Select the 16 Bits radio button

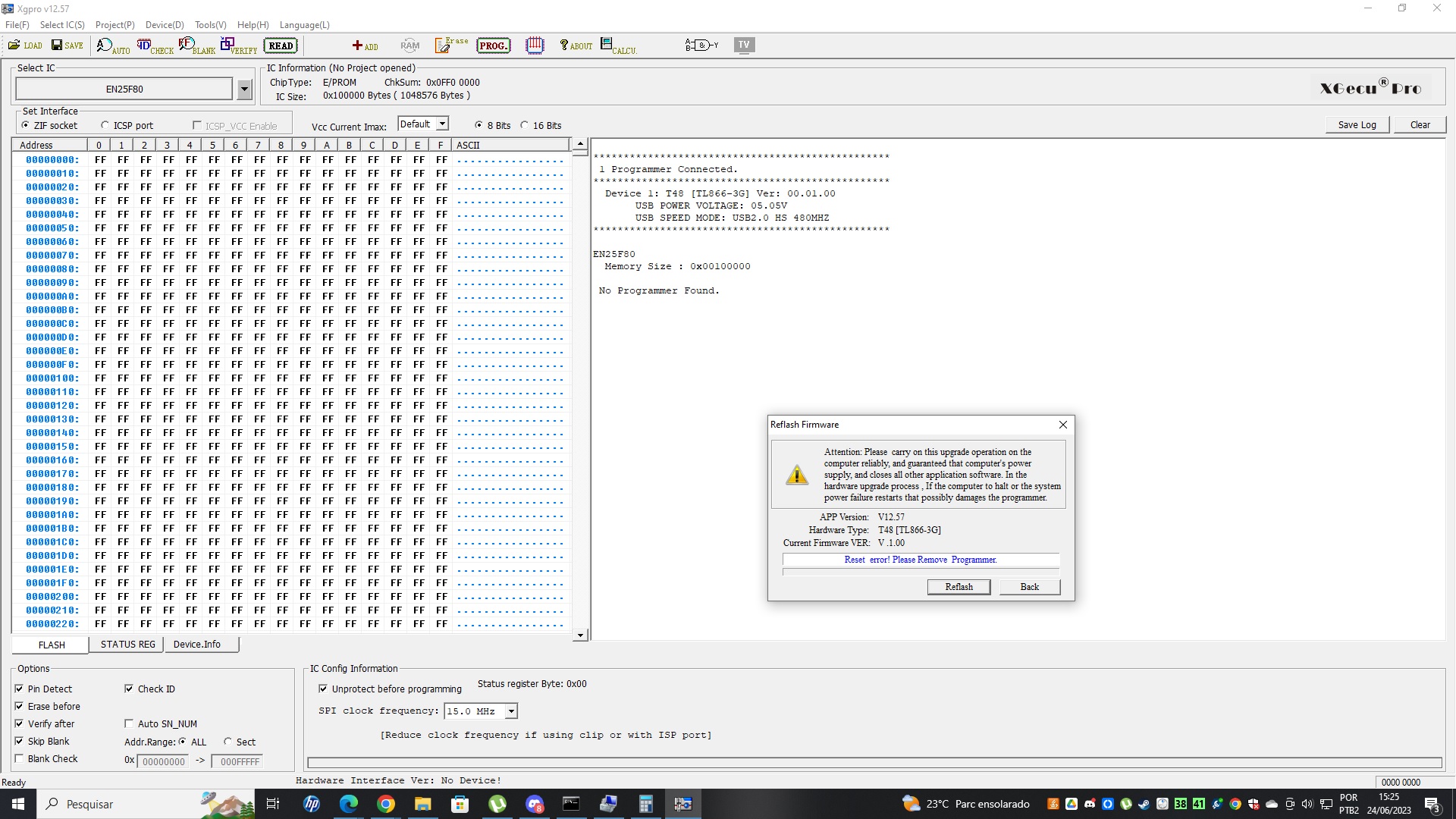click(x=524, y=126)
